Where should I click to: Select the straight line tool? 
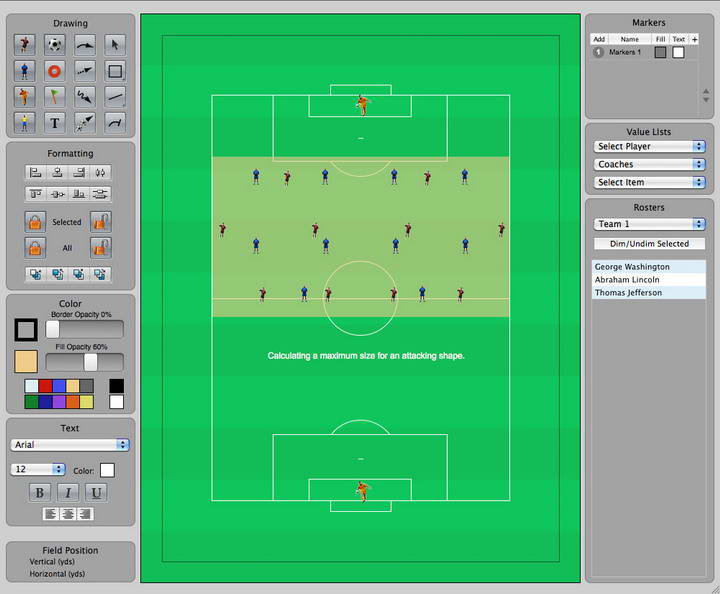[x=115, y=97]
